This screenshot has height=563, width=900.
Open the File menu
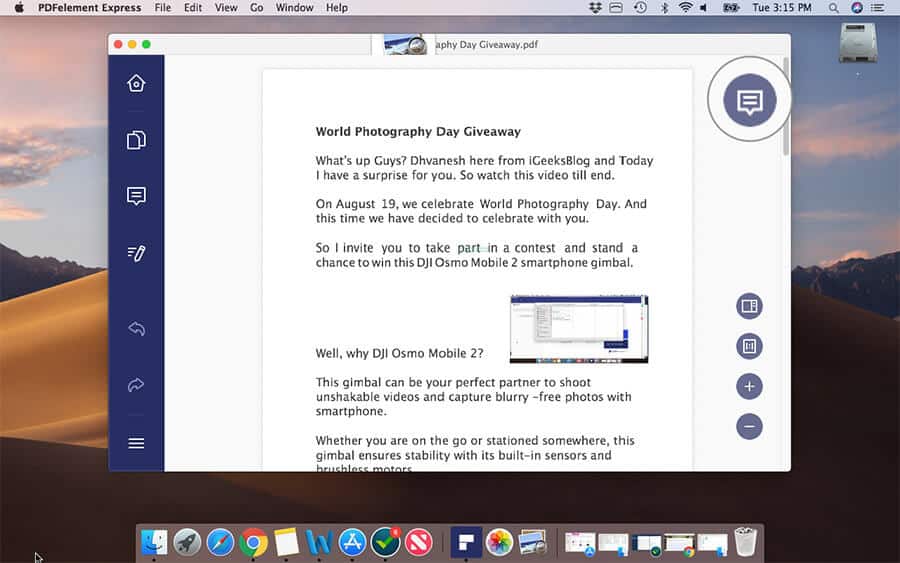163,7
